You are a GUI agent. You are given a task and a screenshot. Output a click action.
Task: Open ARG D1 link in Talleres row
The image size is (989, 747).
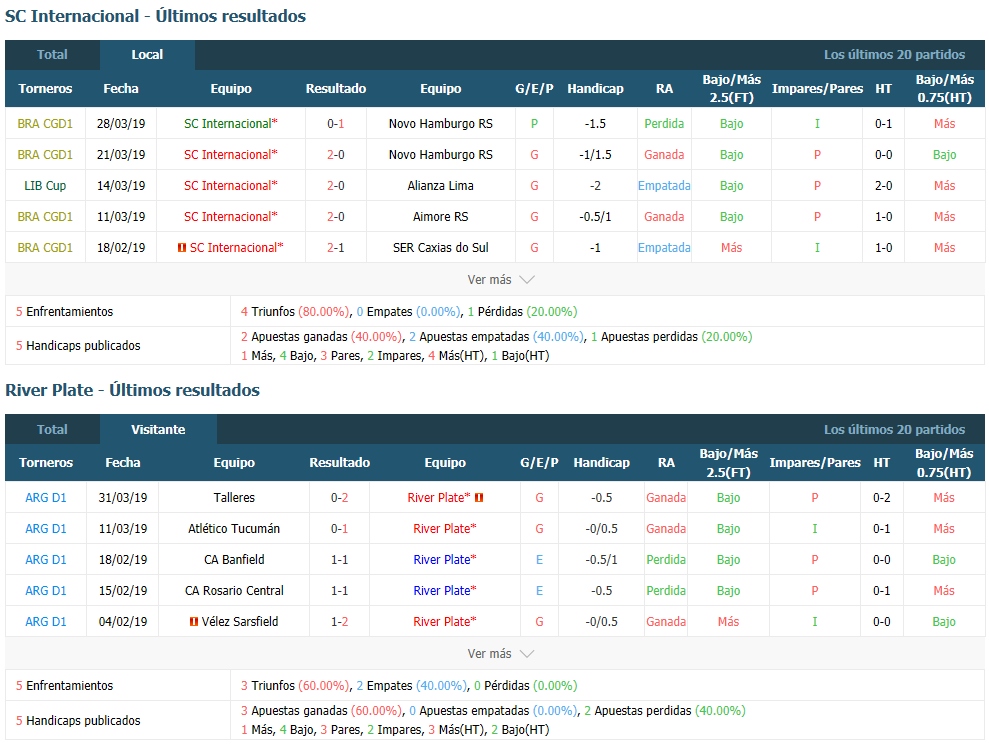click(45, 498)
